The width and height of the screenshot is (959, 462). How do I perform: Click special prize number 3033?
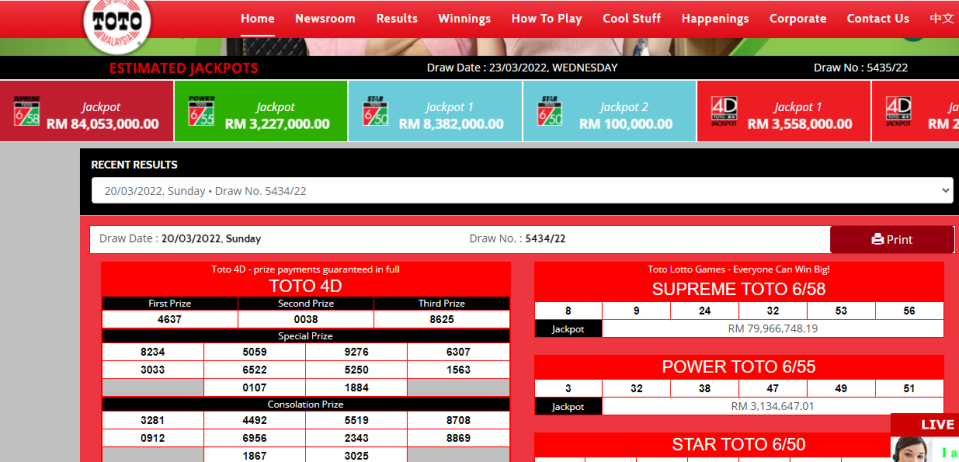[152, 370]
